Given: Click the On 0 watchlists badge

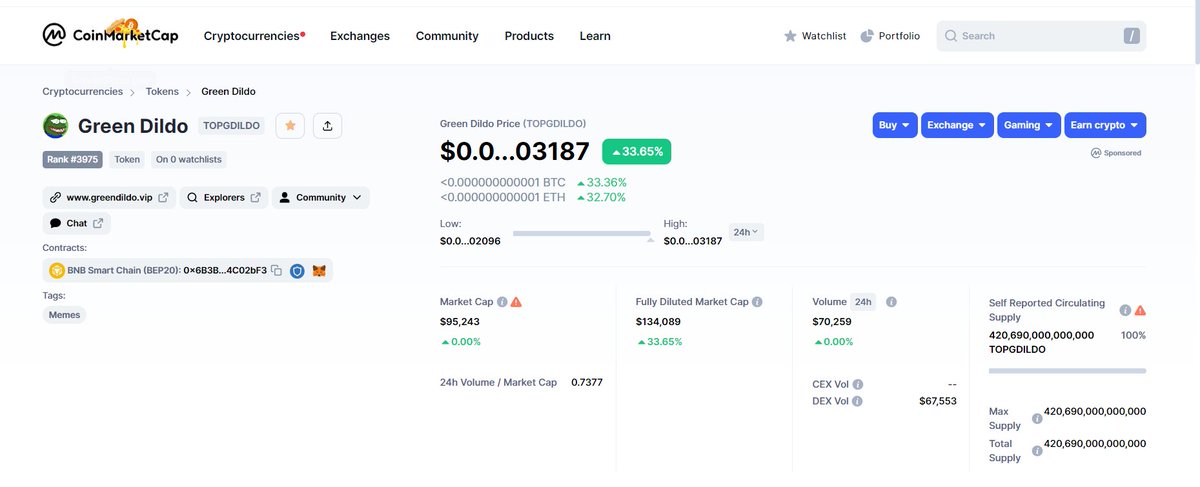Looking at the screenshot, I should coord(189,159).
